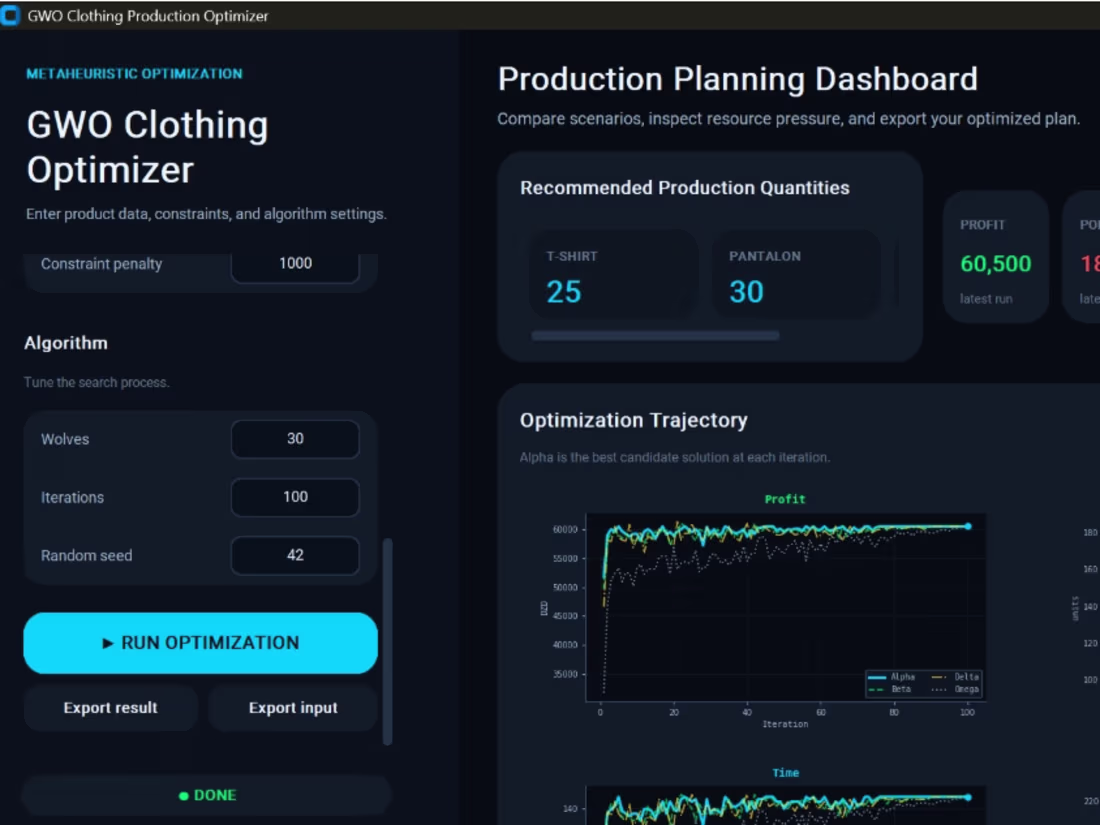Click the Recommended Production Quantities heading

685,188
